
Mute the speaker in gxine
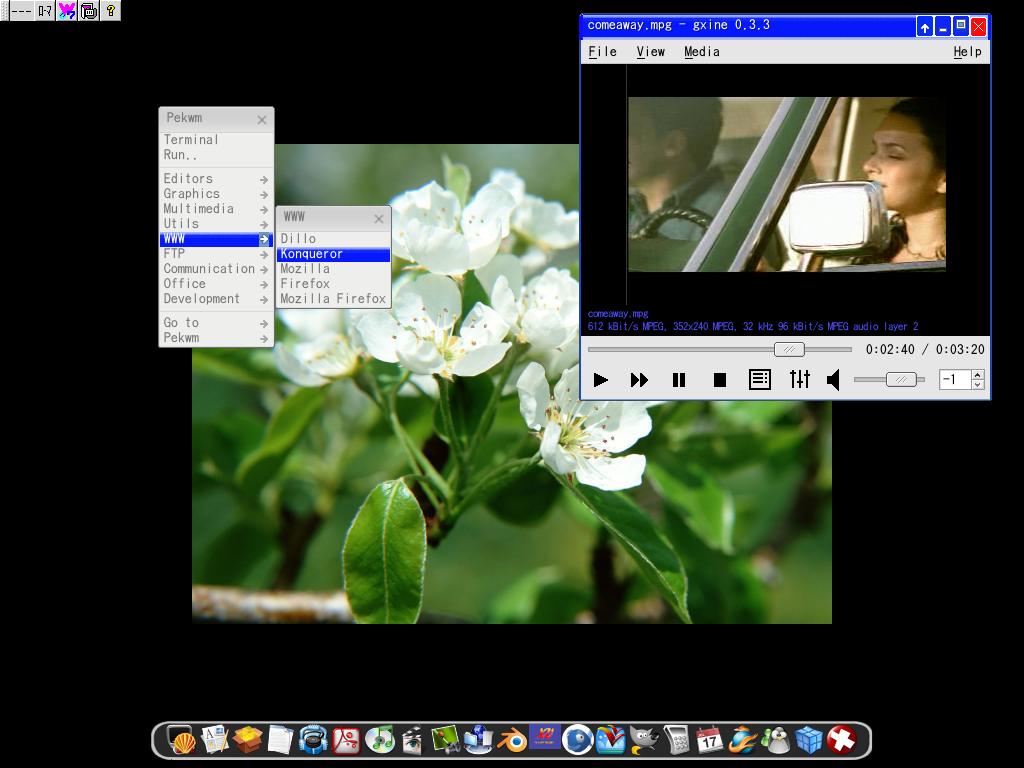click(x=833, y=379)
